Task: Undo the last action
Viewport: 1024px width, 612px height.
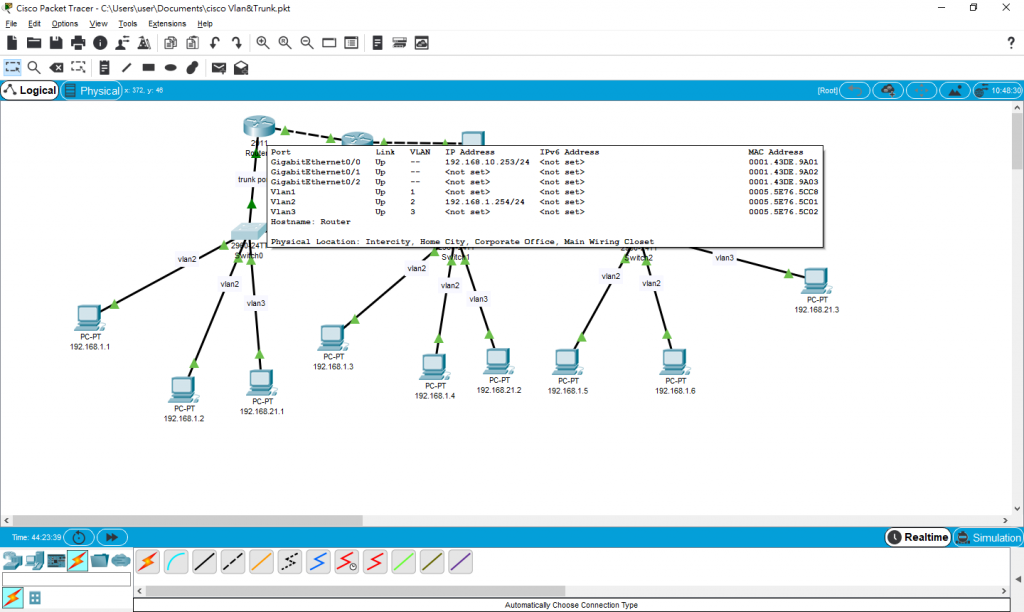Action: click(x=215, y=43)
